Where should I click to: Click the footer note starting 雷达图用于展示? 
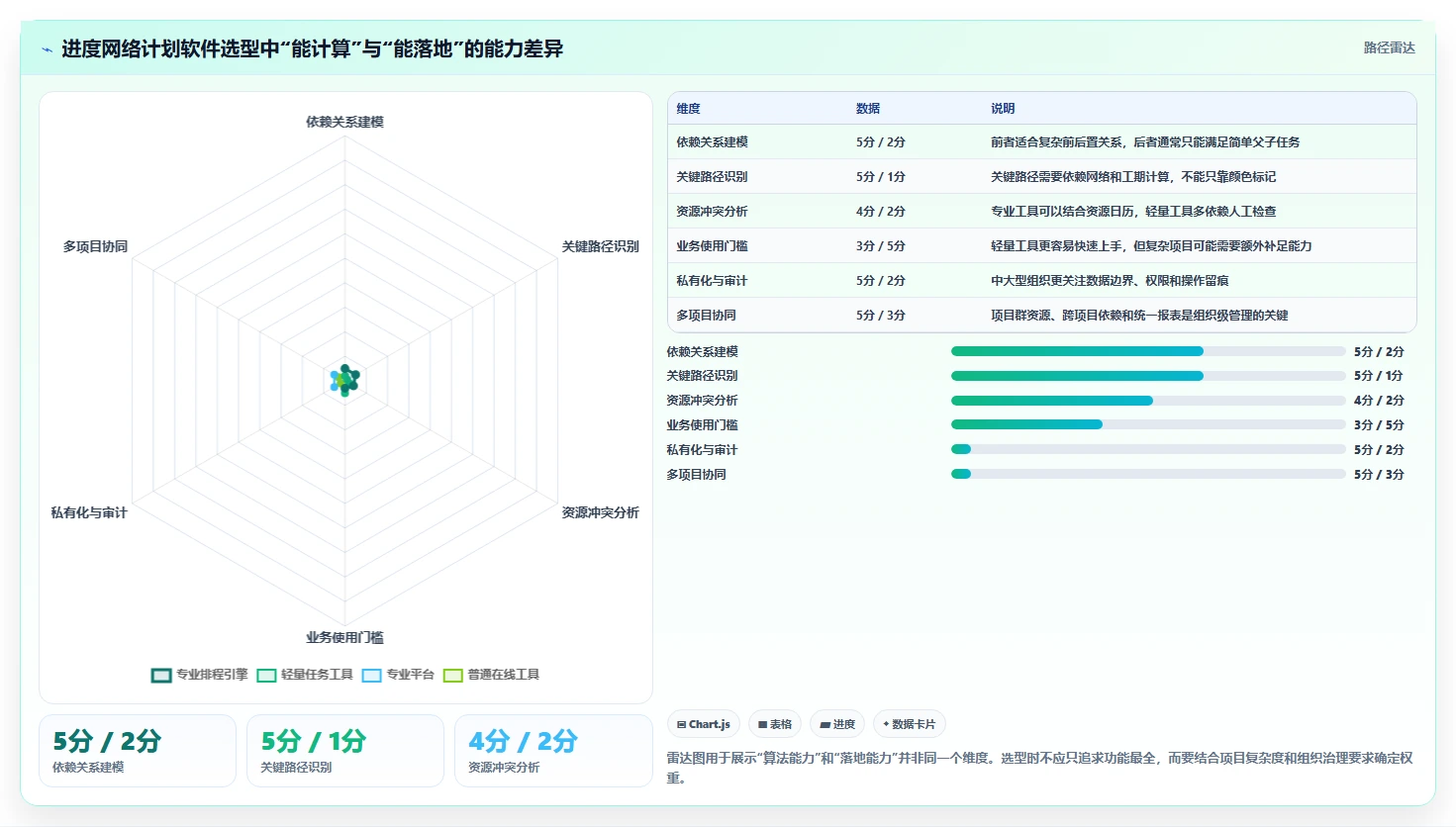tap(1040, 768)
